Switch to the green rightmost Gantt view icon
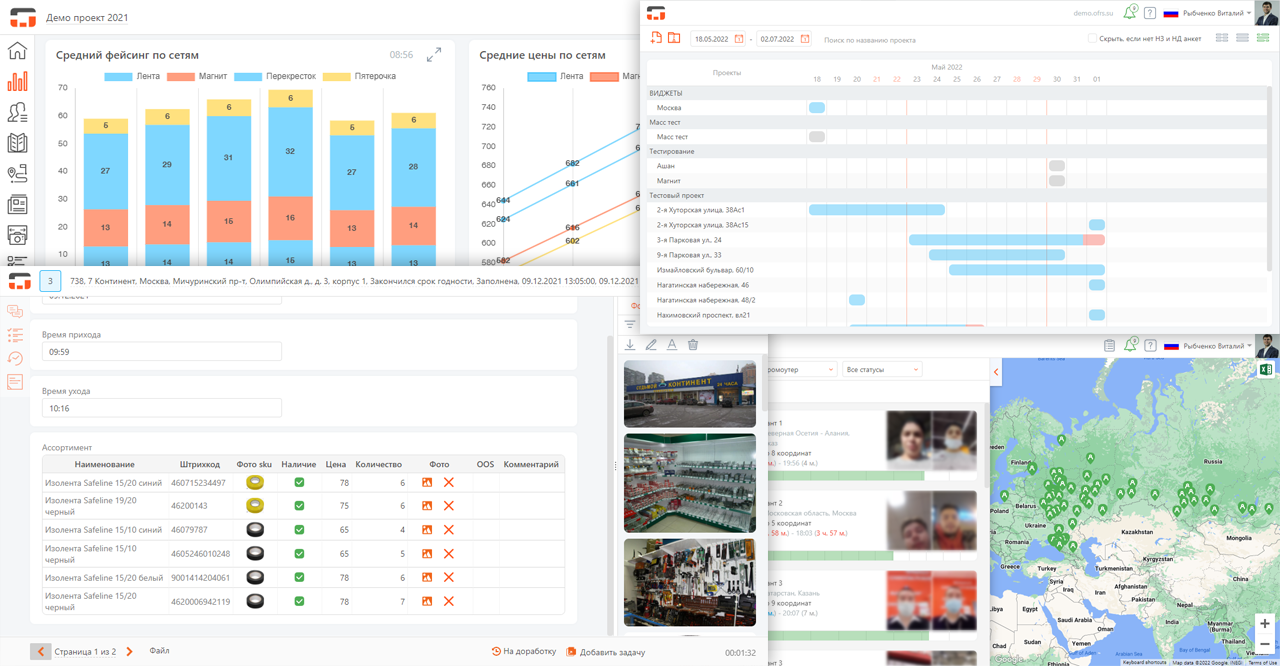The height and width of the screenshot is (666, 1280). coord(1264,38)
